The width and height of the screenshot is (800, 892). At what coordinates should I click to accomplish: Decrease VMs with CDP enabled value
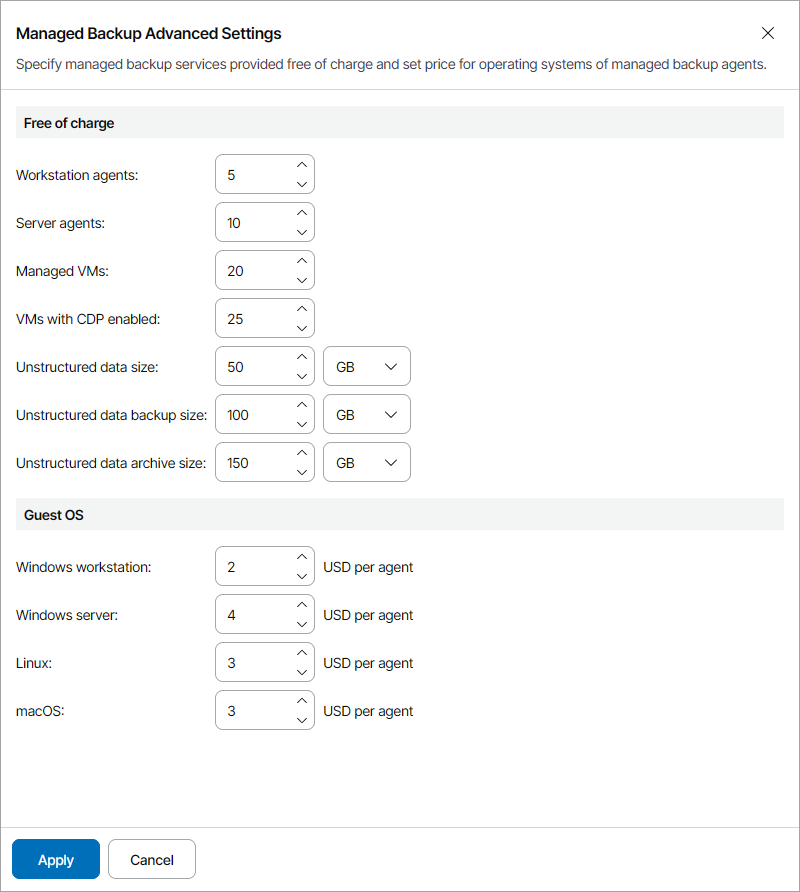[302, 328]
